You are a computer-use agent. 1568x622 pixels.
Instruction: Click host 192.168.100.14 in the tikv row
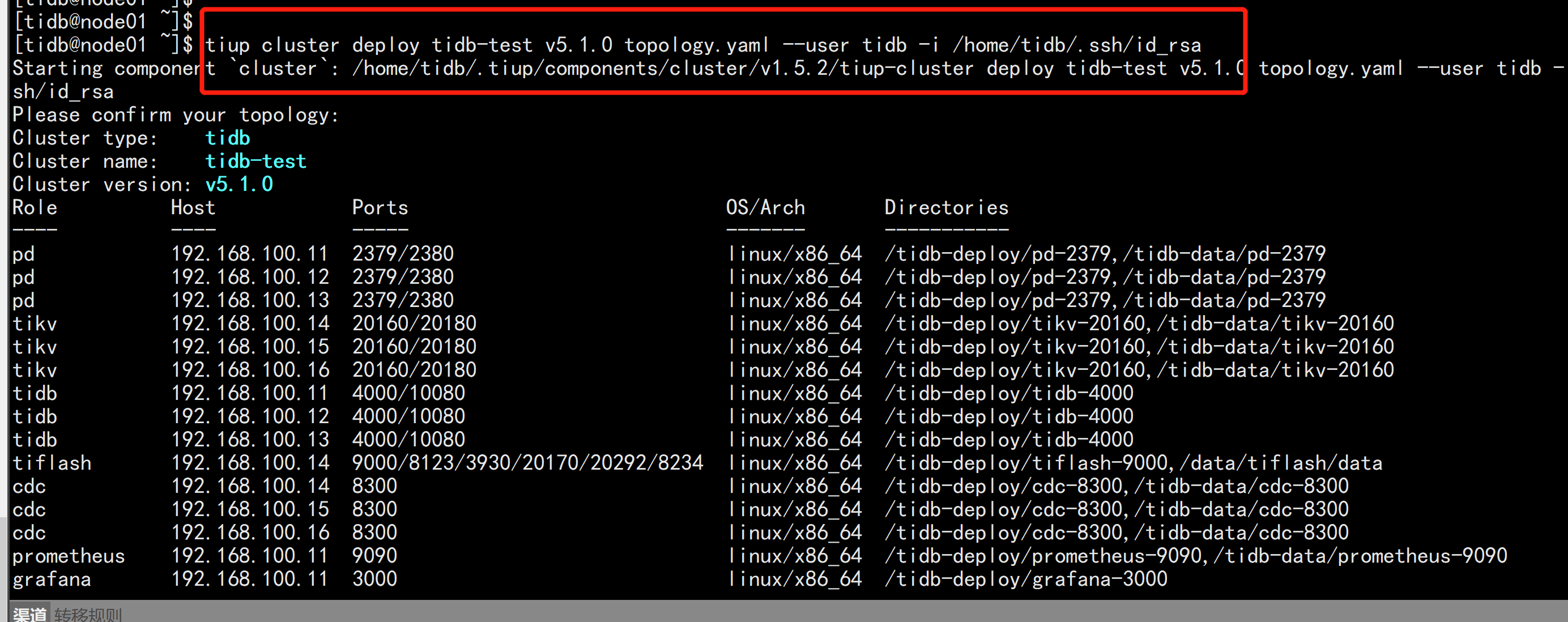coord(250,324)
